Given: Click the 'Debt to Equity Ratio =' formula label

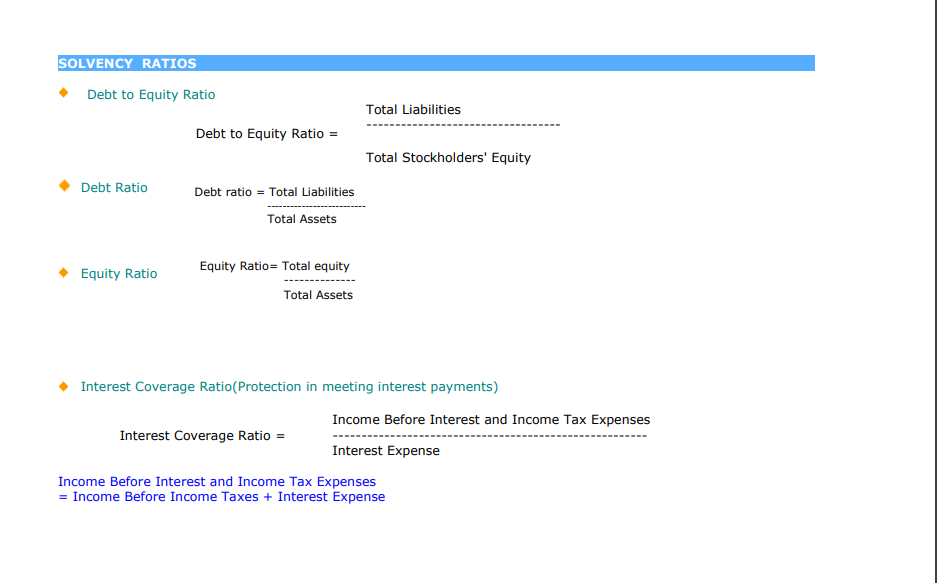Looking at the screenshot, I should (x=267, y=134).
